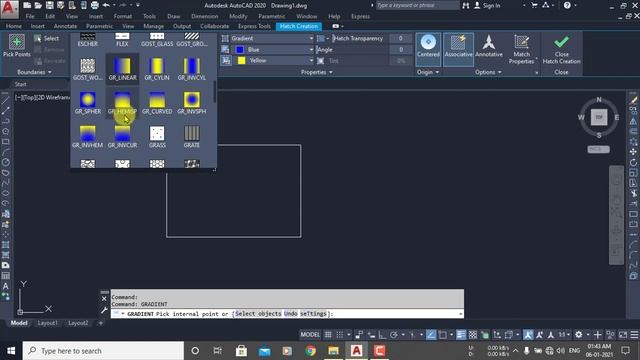The image size is (640, 360).
Task: Toggle ortho mode in status bar
Action: pyautogui.click(x=382, y=335)
